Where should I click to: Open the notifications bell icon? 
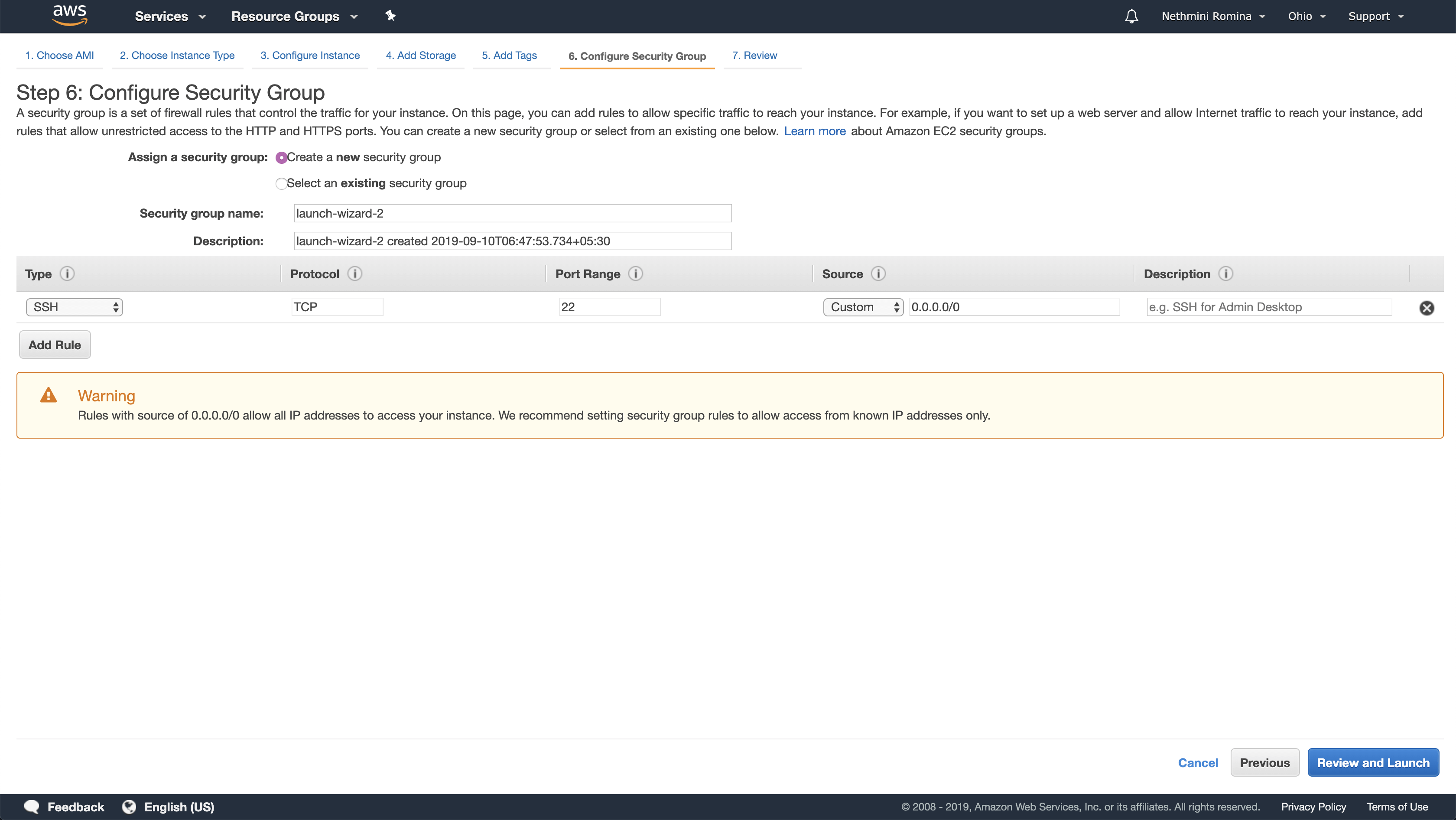click(1131, 16)
